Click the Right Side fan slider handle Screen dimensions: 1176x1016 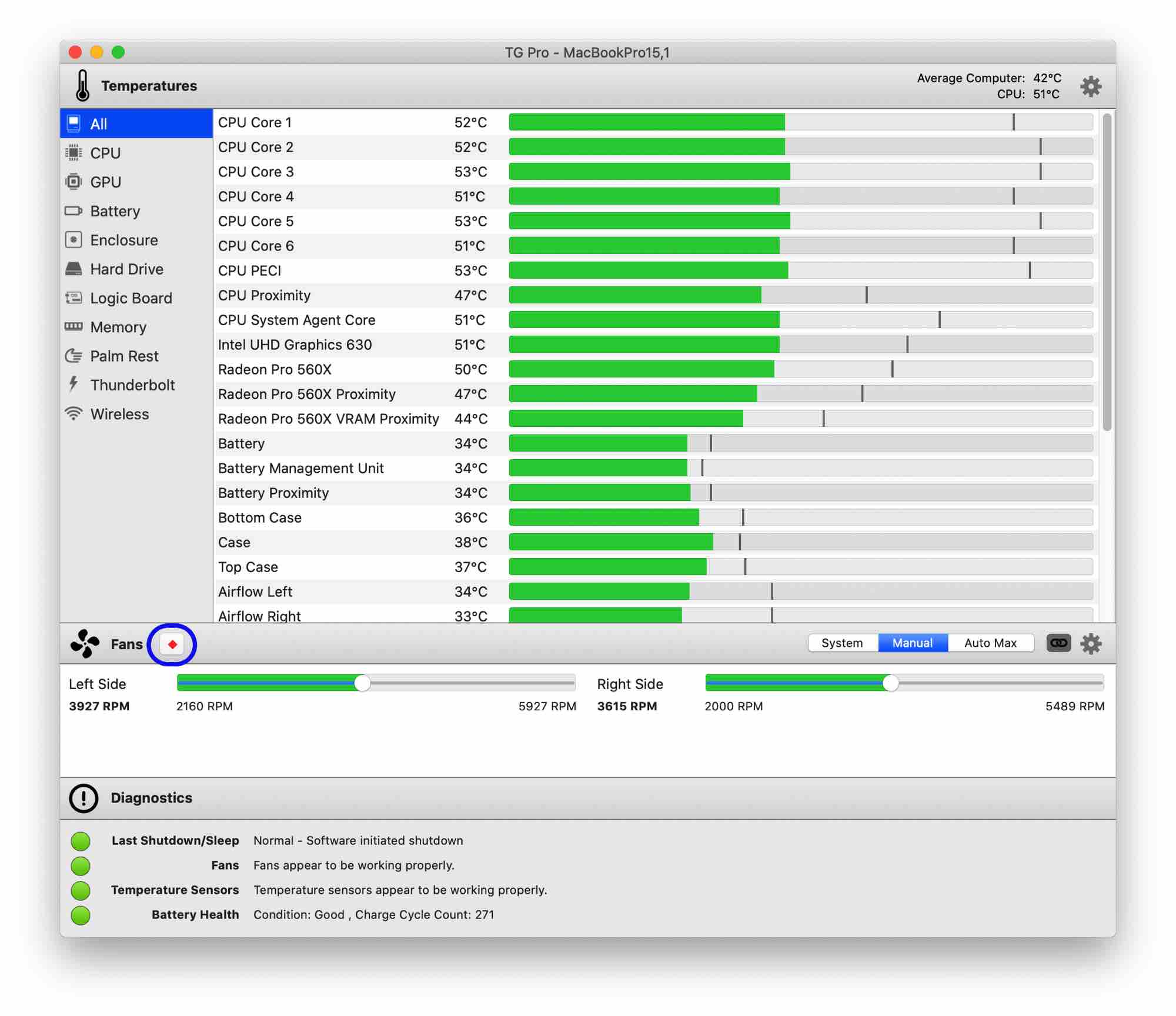tap(891, 683)
